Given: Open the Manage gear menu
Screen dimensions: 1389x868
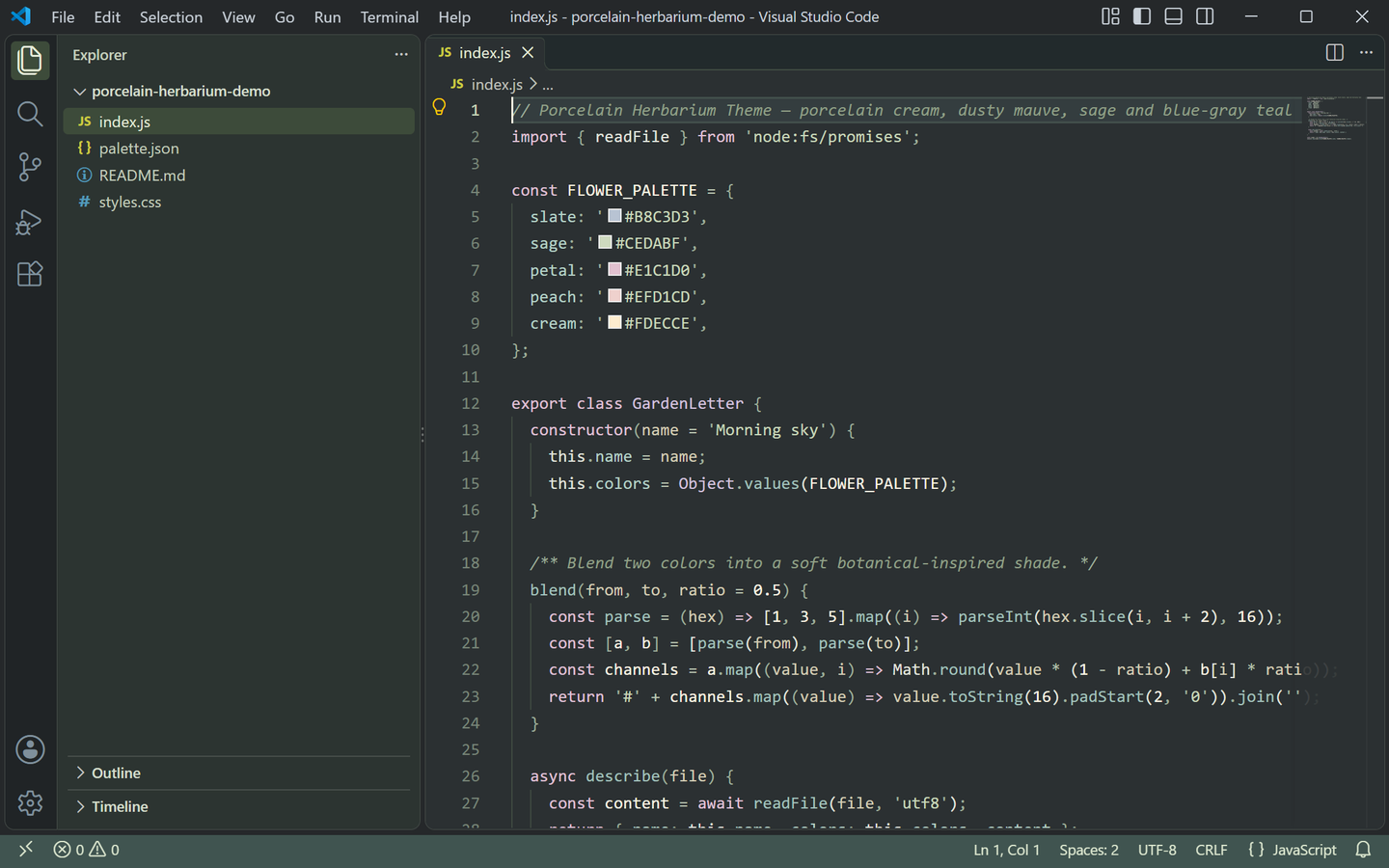Looking at the screenshot, I should (x=30, y=802).
